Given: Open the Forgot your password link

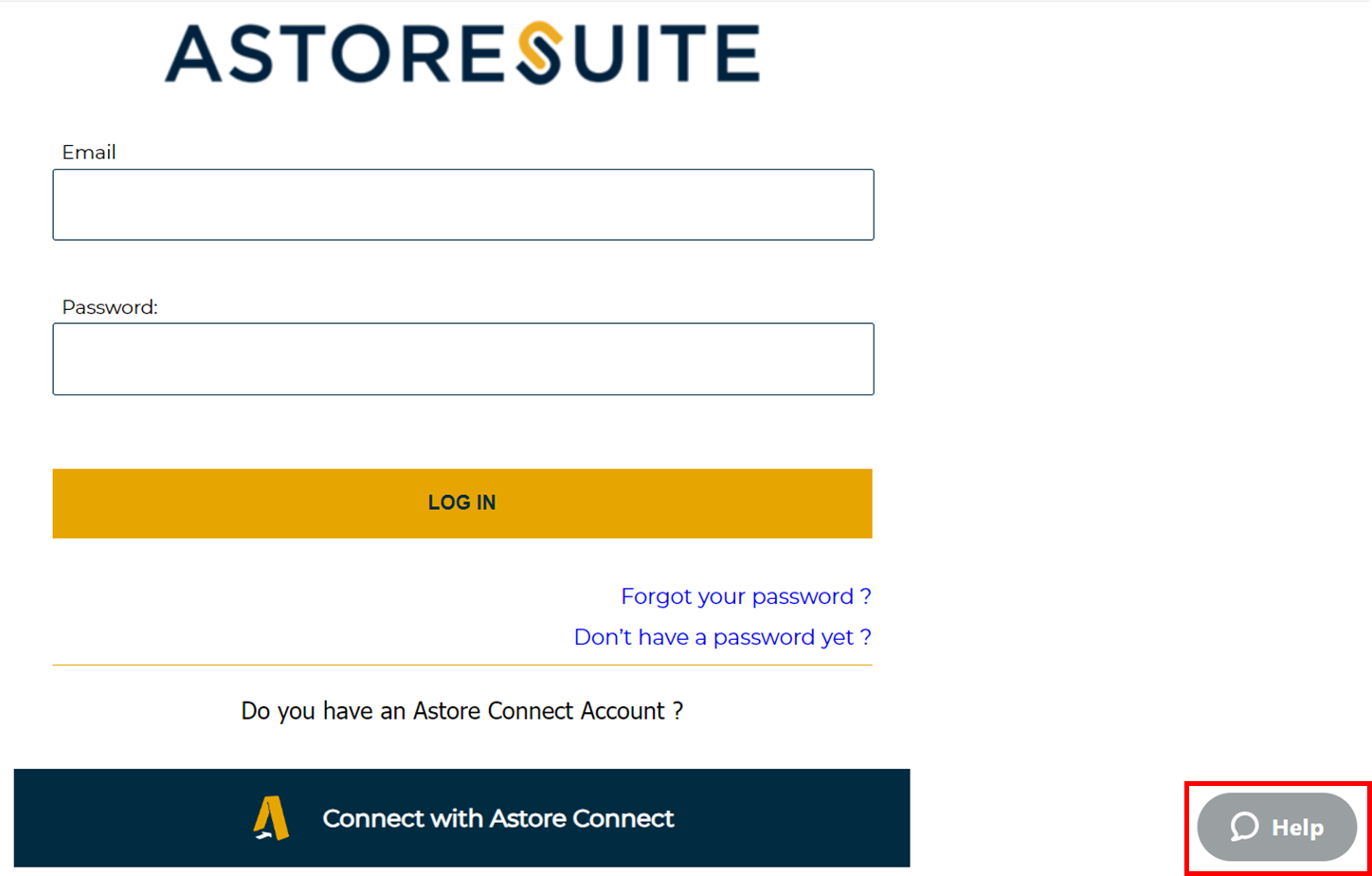Looking at the screenshot, I should [746, 596].
